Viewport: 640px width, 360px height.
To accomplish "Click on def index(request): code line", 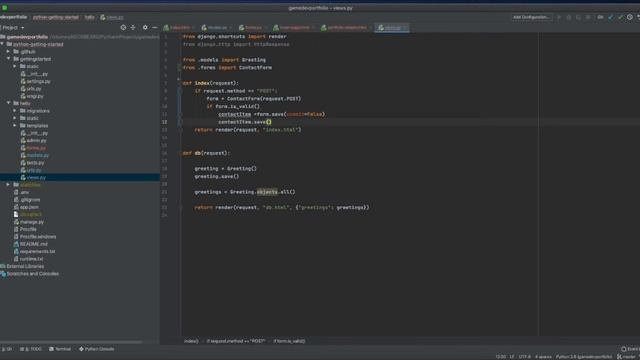I will click(211, 83).
